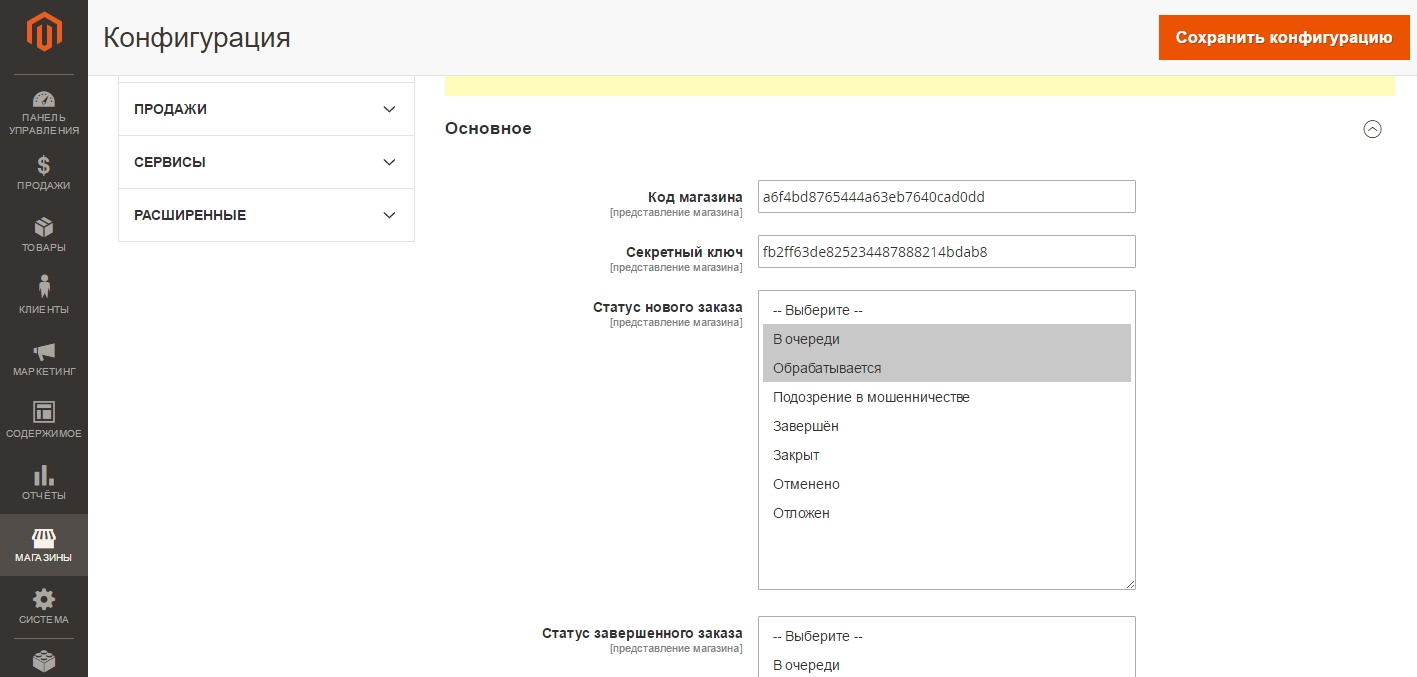Screen dimensions: 1417x677
Task: Click the Секретный ключ input field
Action: tap(946, 252)
